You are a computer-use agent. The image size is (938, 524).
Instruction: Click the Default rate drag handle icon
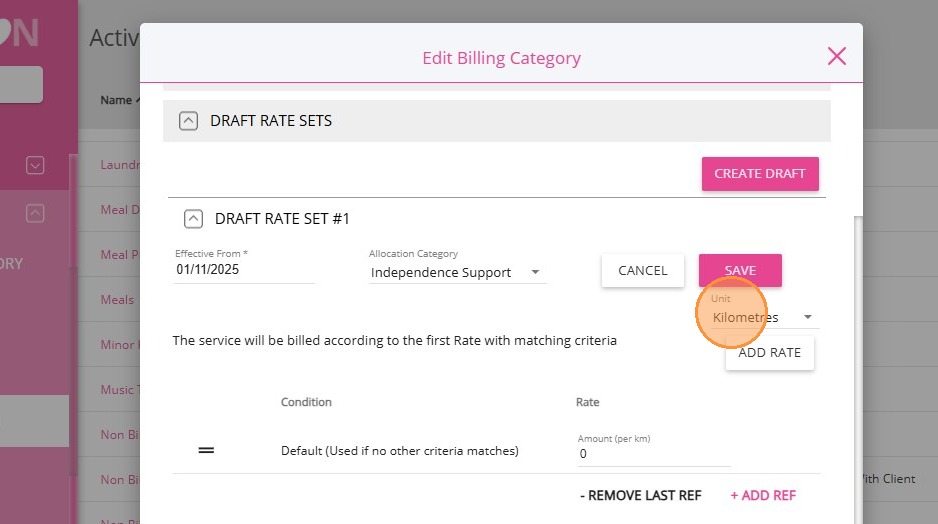coord(206,450)
